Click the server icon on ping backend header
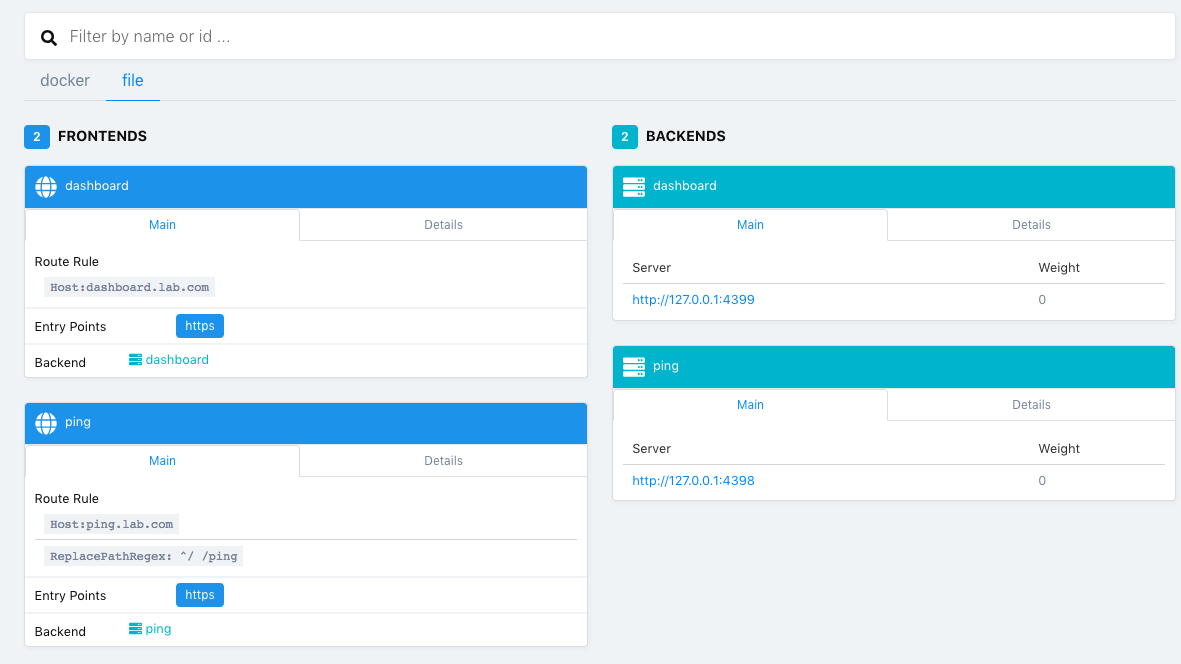Viewport: 1181px width, 664px height. [x=633, y=367]
